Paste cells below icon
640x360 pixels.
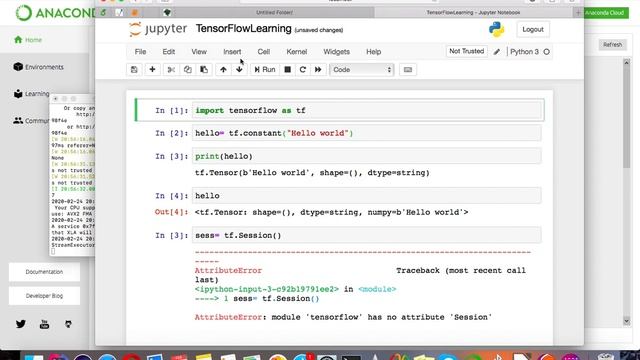coord(204,70)
